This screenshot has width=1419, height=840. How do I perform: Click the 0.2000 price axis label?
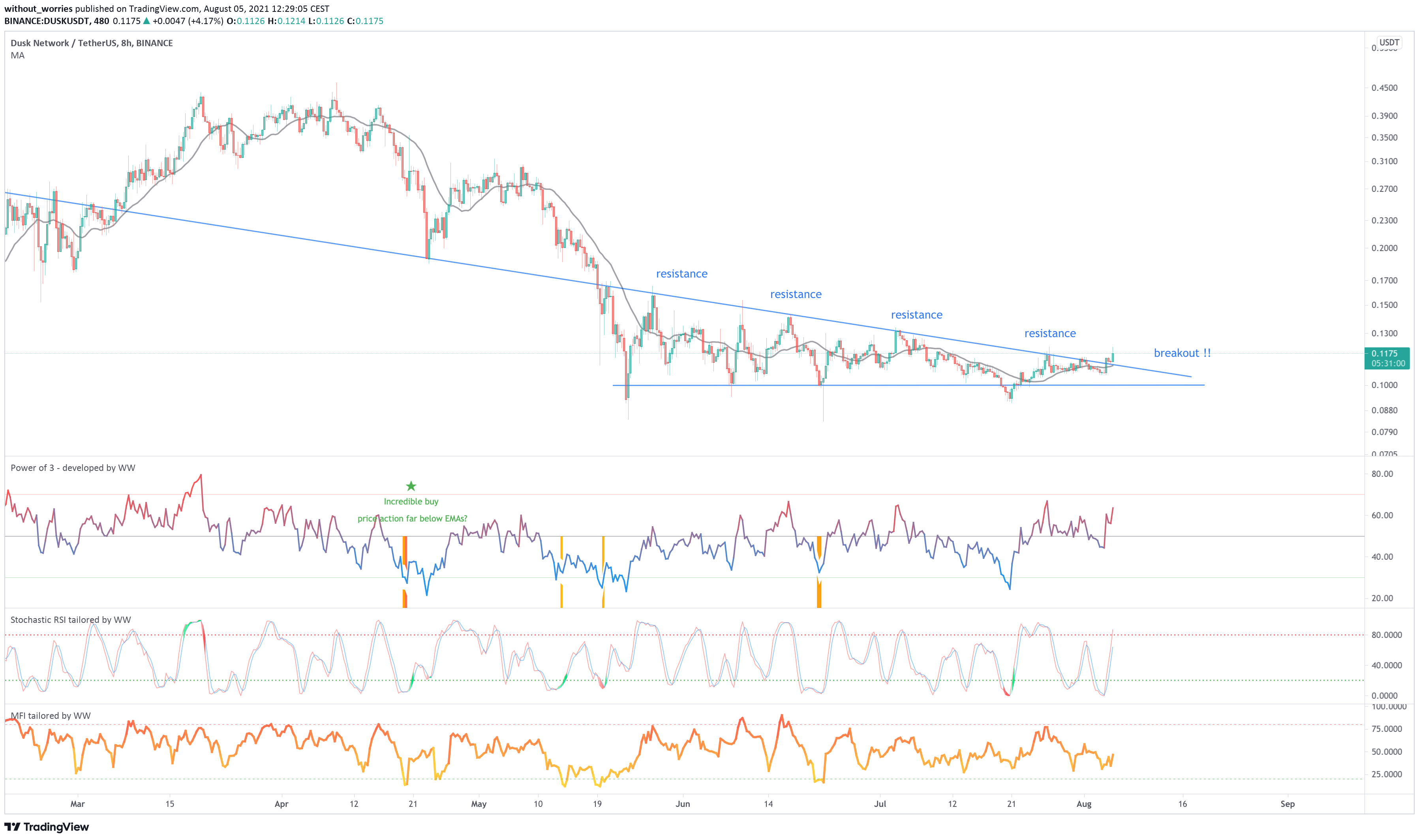pos(1384,248)
